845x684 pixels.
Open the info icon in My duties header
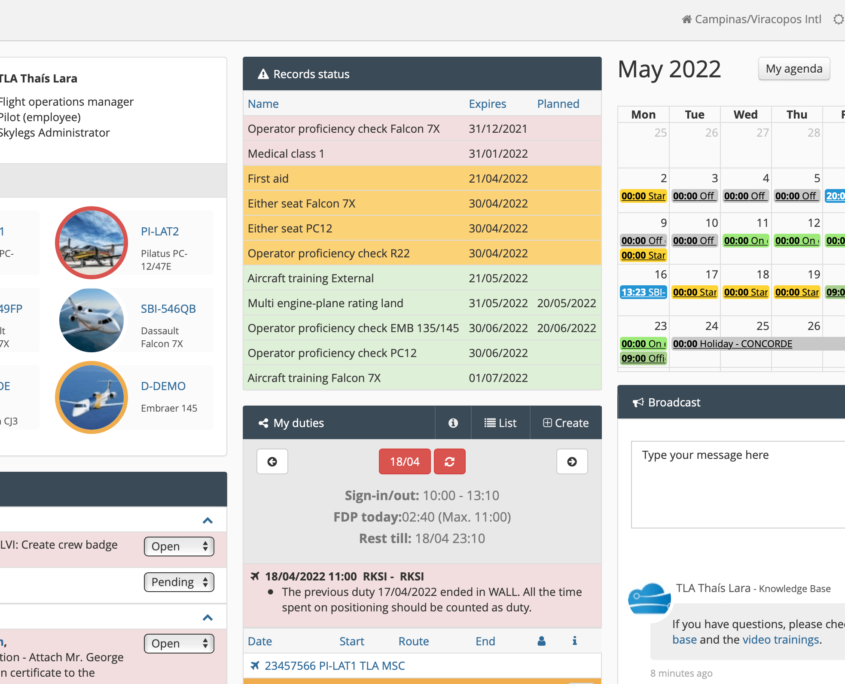452,422
